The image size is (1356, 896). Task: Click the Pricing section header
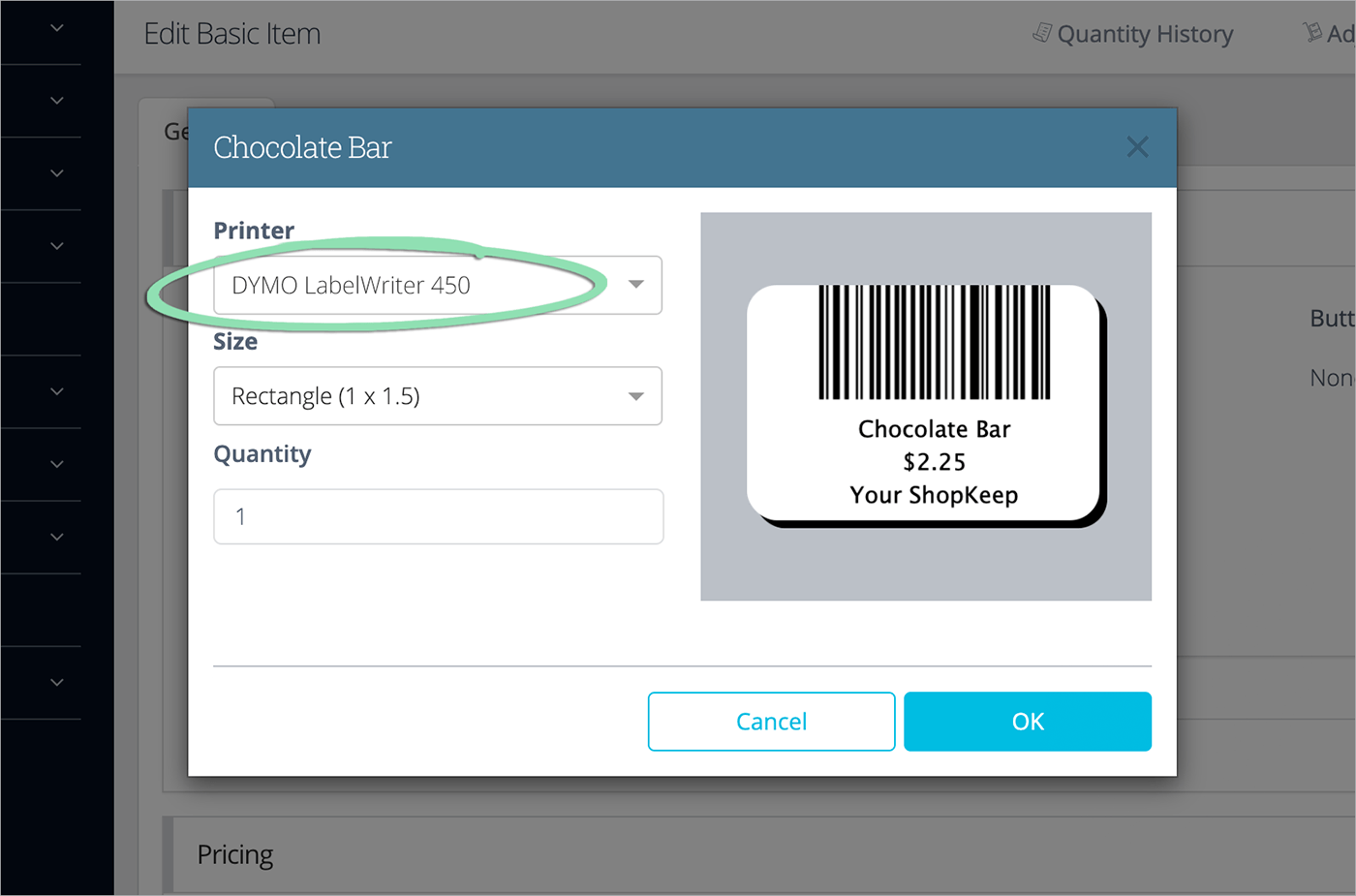(x=235, y=854)
